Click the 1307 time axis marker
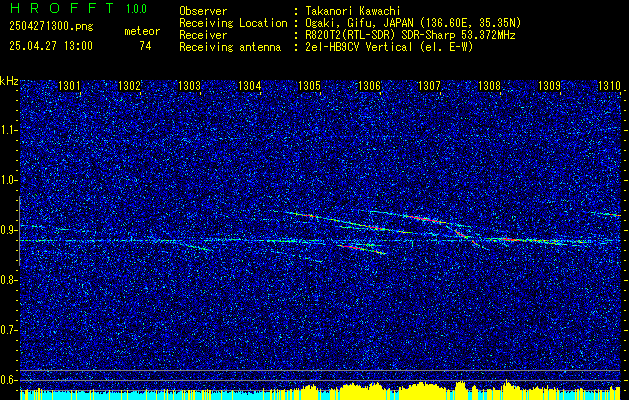The image size is (629, 400). click(x=430, y=85)
